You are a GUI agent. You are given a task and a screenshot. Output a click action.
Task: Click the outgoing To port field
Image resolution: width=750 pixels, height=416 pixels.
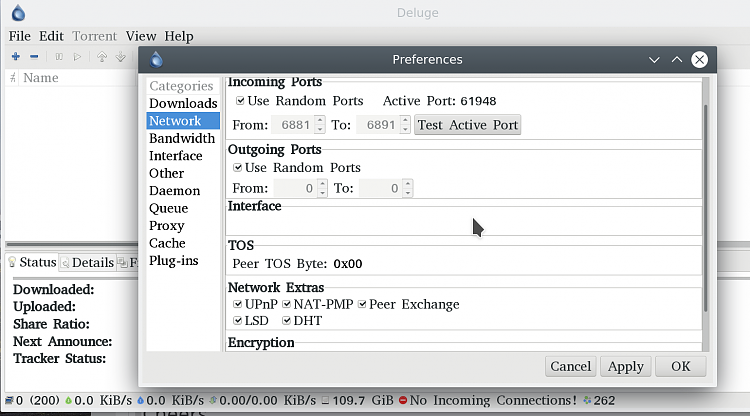click(381, 188)
